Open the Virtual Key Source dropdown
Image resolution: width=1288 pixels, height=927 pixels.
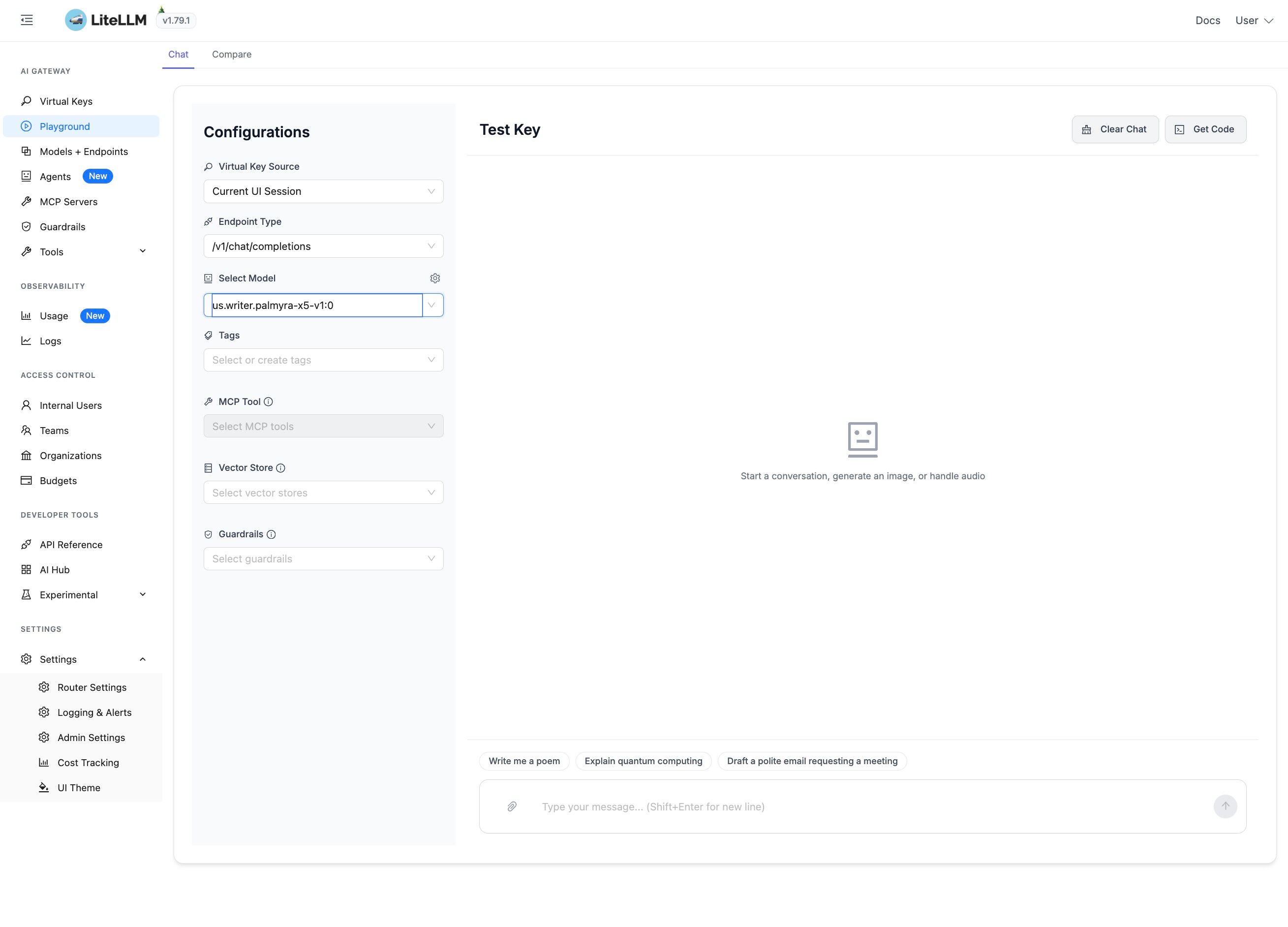[x=323, y=191]
